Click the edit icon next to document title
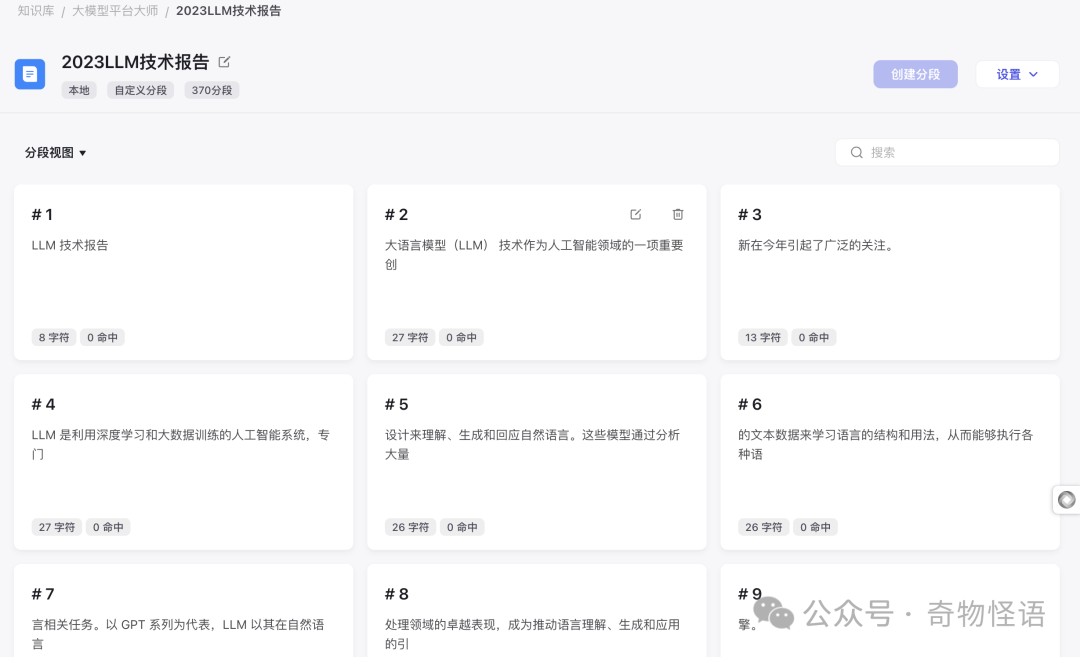Viewport: 1080px width, 657px height. (224, 62)
